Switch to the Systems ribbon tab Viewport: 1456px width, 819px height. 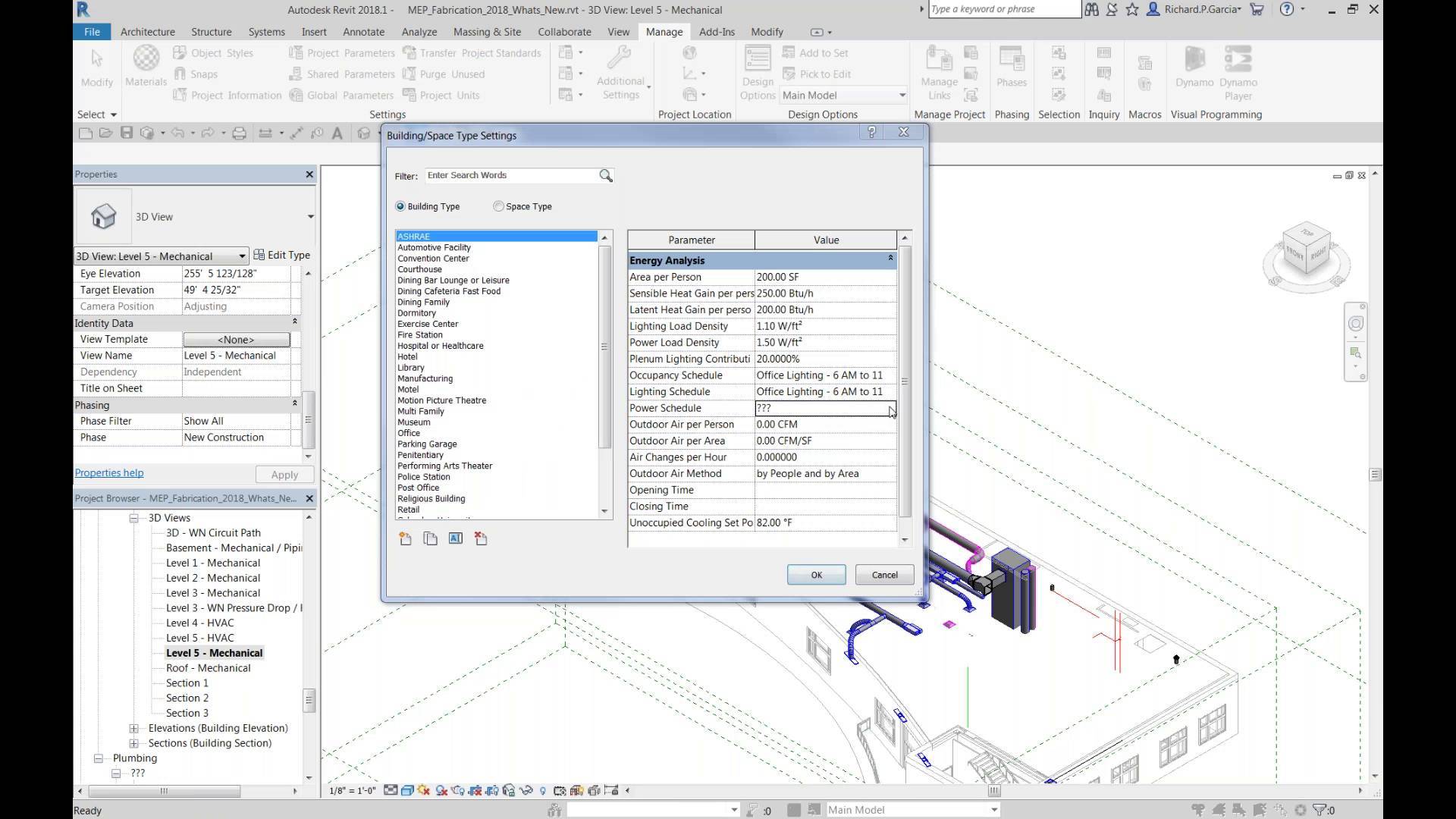coord(266,32)
